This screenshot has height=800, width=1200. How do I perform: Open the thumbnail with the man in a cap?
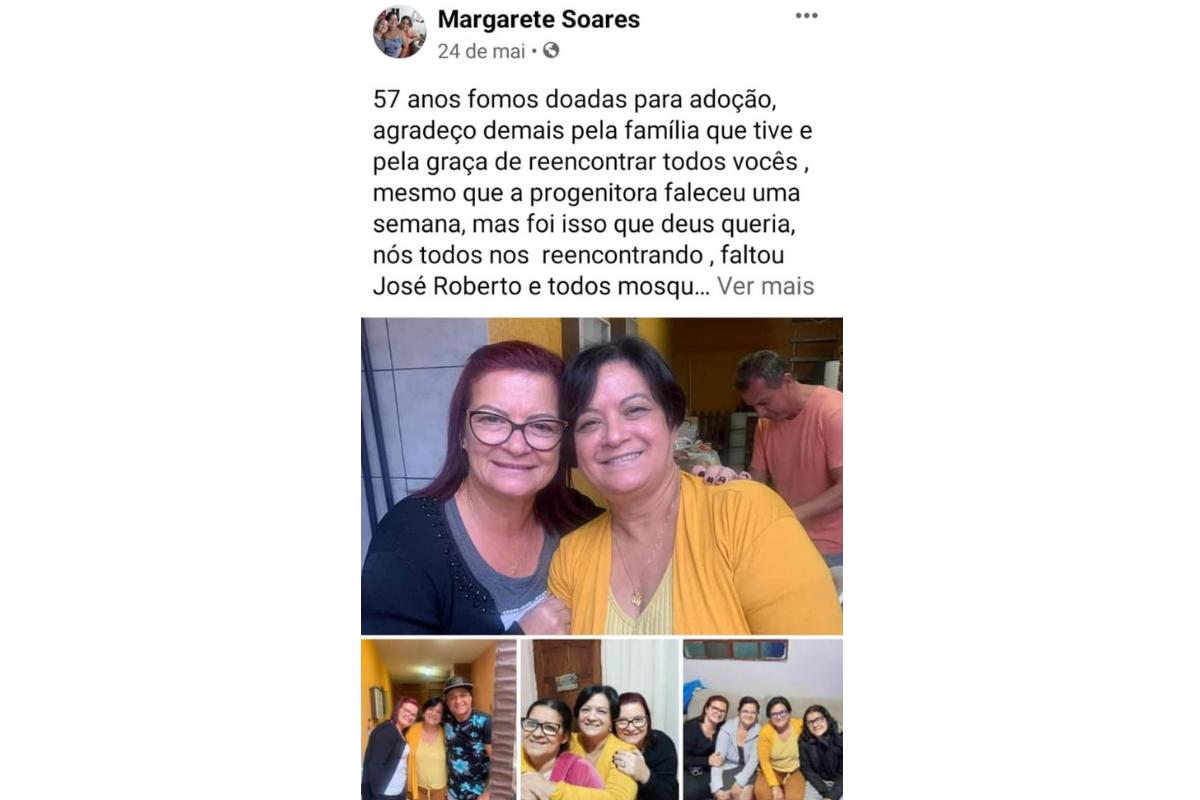439,719
